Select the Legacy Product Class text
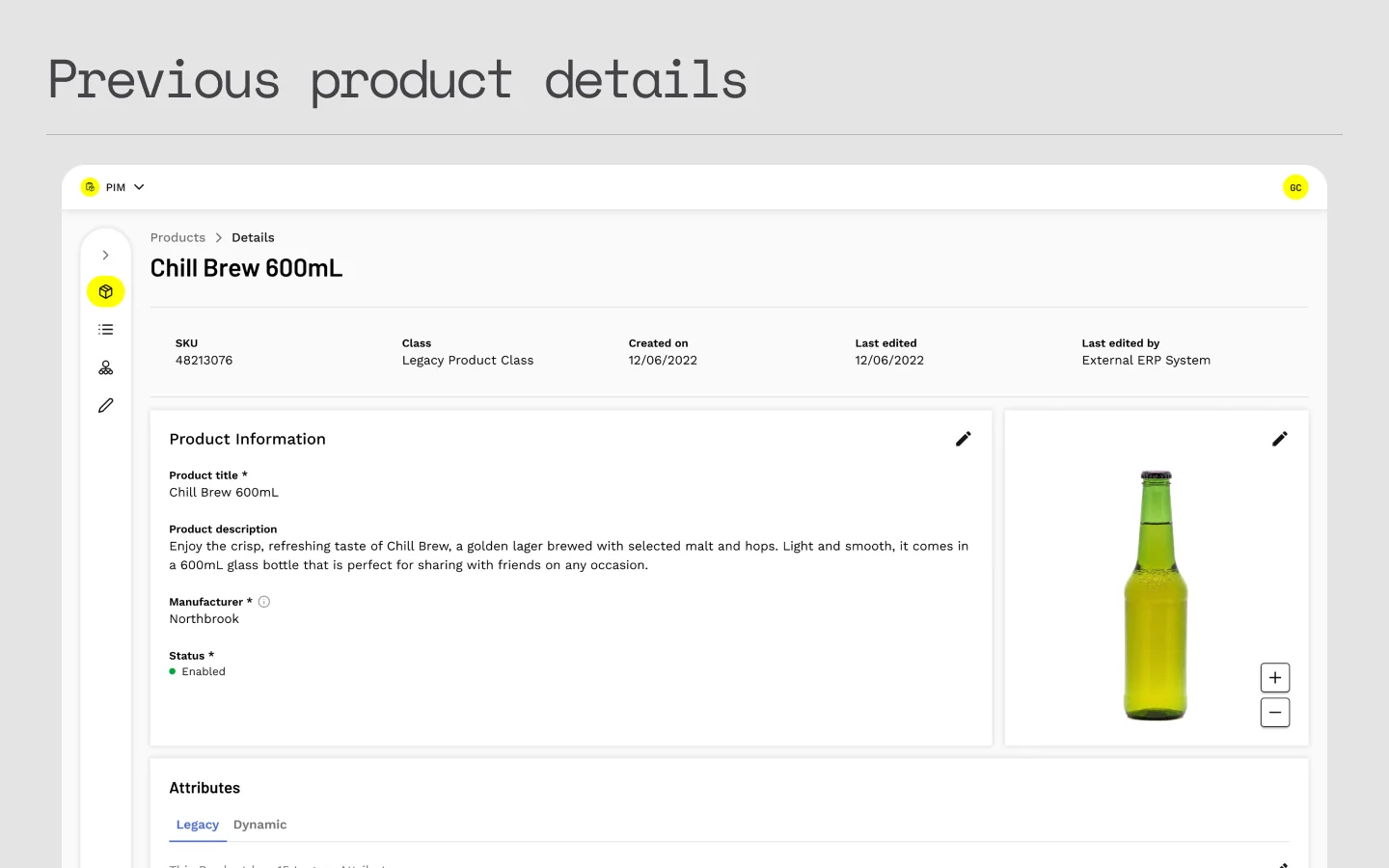Screen dimensions: 1389x868 pyautogui.click(x=468, y=361)
